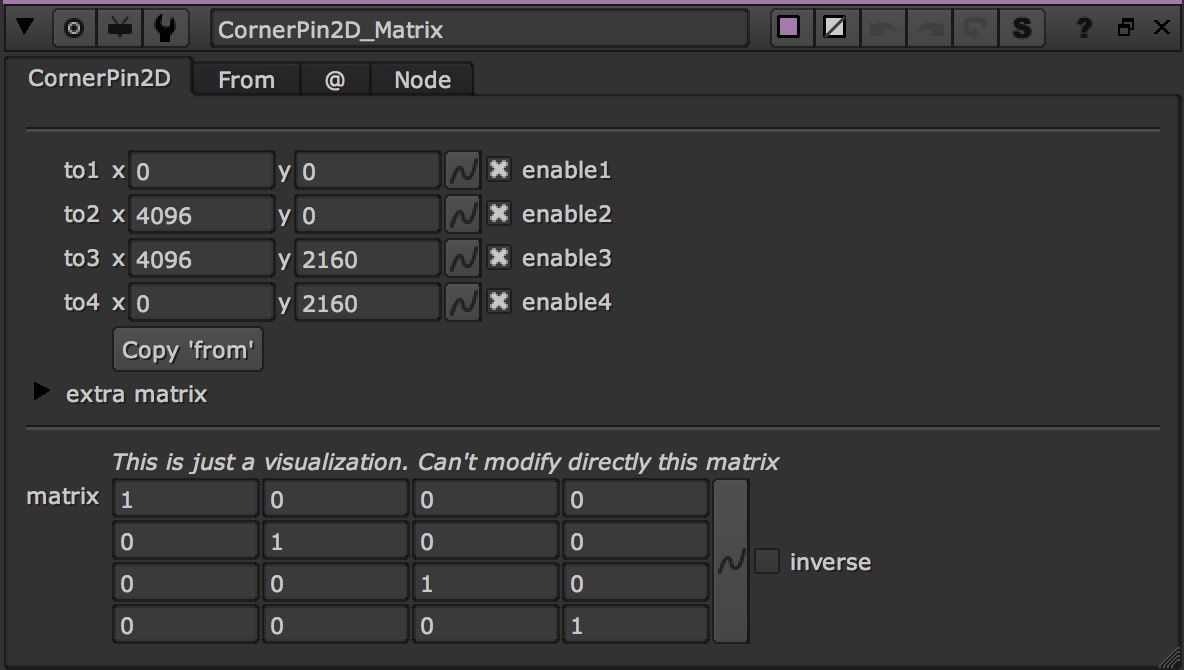Float the properties panel window icon

point(1126,28)
